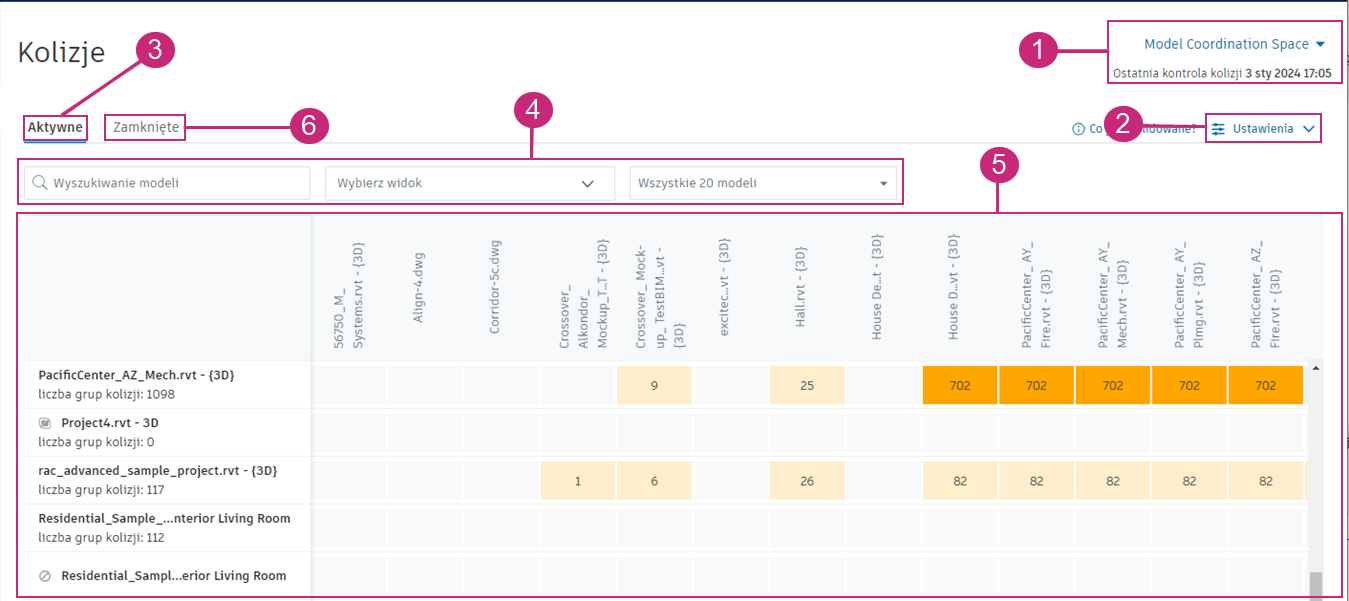The width and height of the screenshot is (1349, 601).
Task: Click the PacificCenter_AZ_Mech.rvt row name
Action: [136, 375]
